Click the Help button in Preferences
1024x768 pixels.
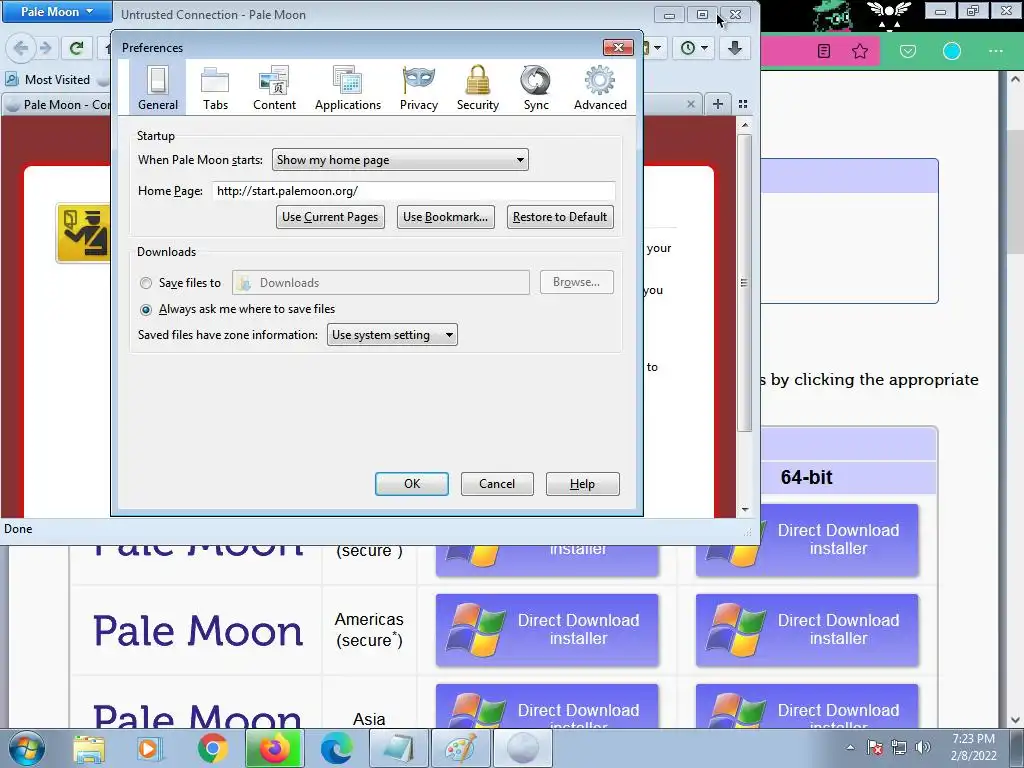pyautogui.click(x=582, y=484)
